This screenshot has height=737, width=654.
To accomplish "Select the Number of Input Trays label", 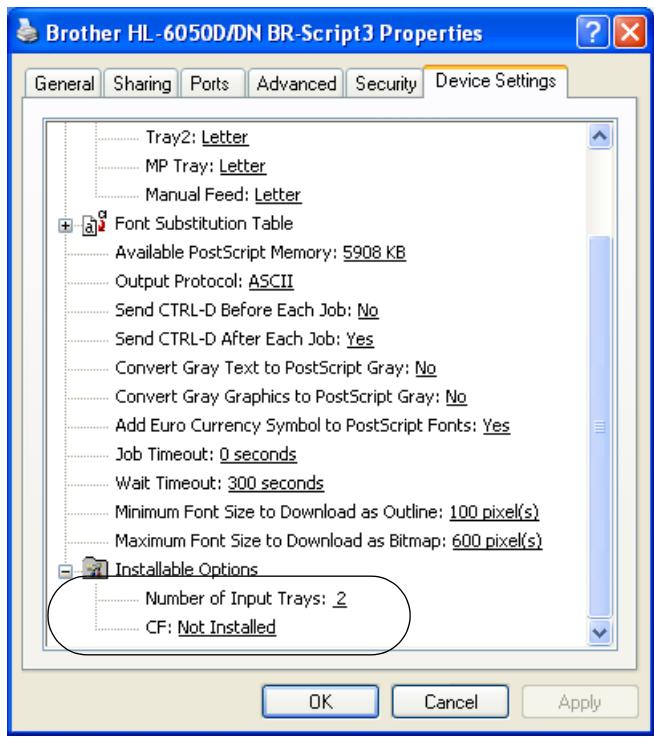I will click(x=236, y=598).
